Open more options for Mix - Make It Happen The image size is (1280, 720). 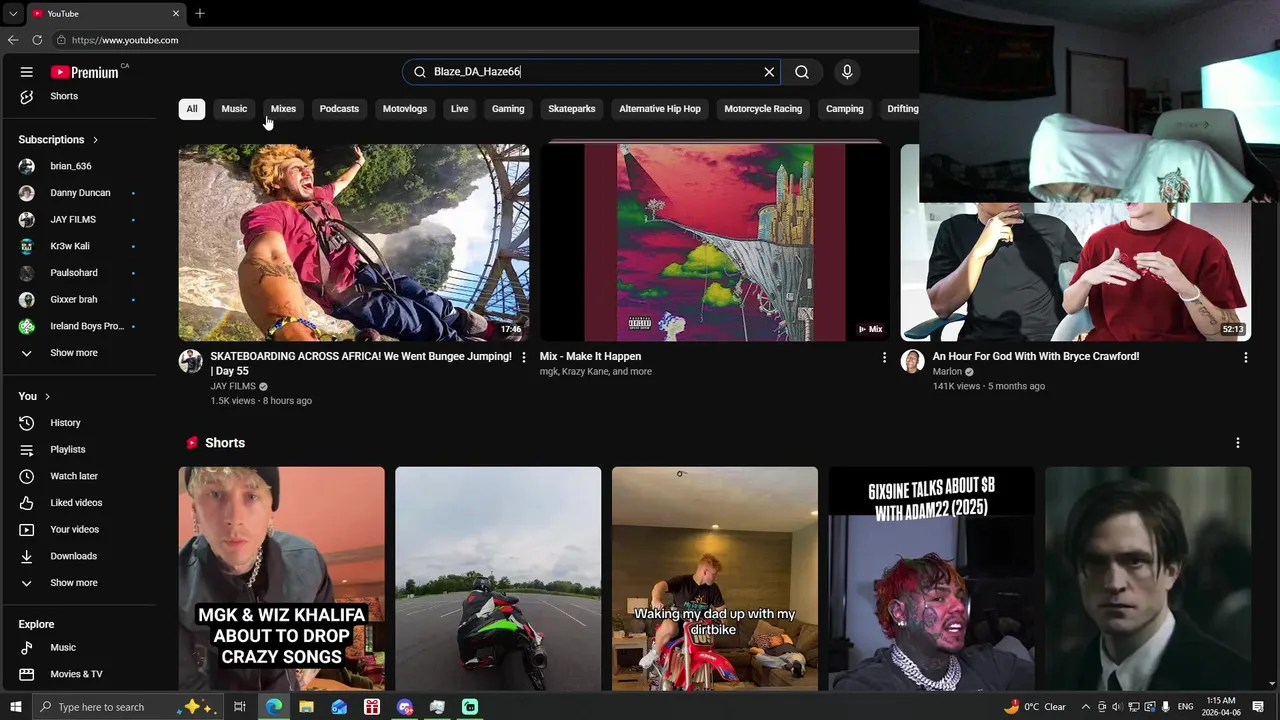(x=884, y=357)
